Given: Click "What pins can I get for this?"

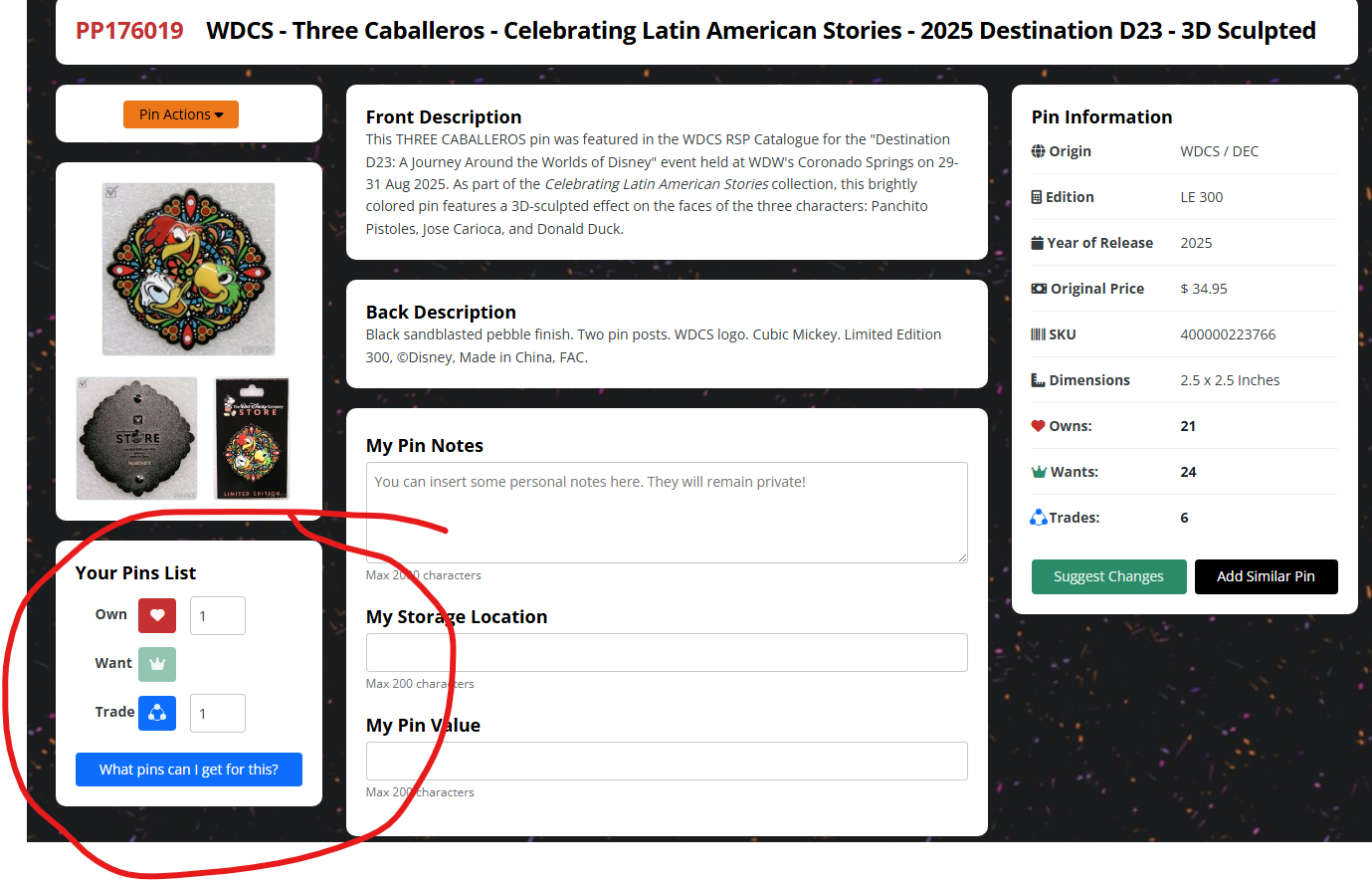Looking at the screenshot, I should (189, 770).
